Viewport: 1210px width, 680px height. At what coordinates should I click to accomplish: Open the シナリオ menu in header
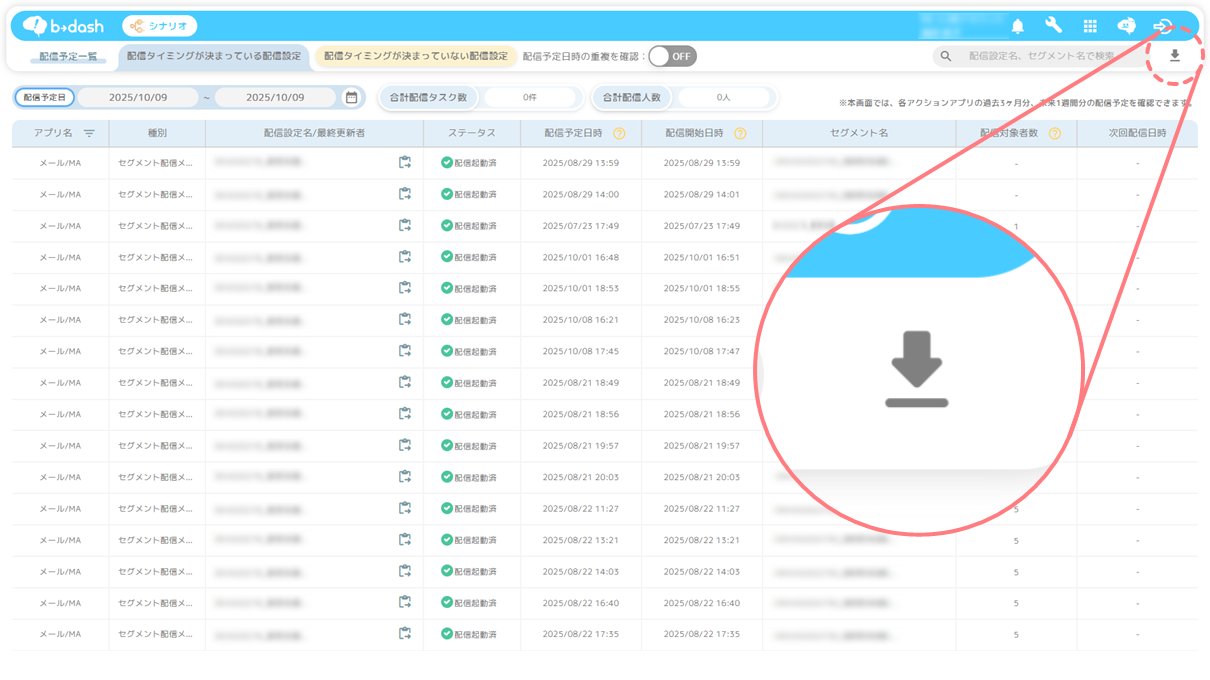[160, 26]
